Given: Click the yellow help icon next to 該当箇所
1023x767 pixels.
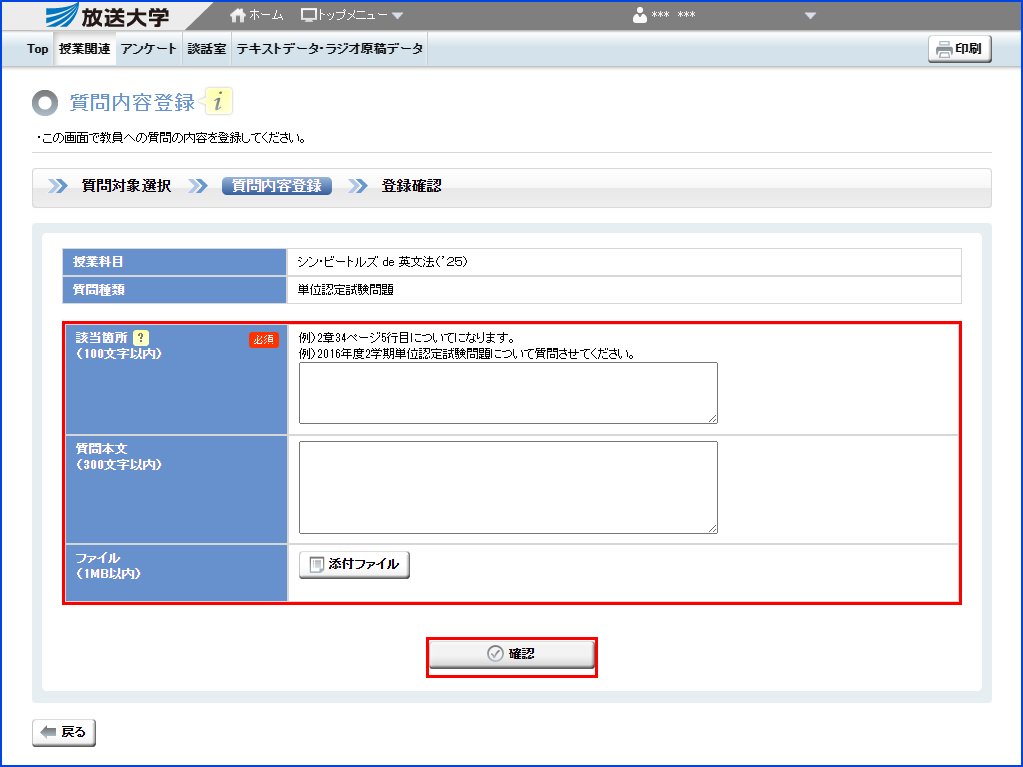Looking at the screenshot, I should point(140,337).
